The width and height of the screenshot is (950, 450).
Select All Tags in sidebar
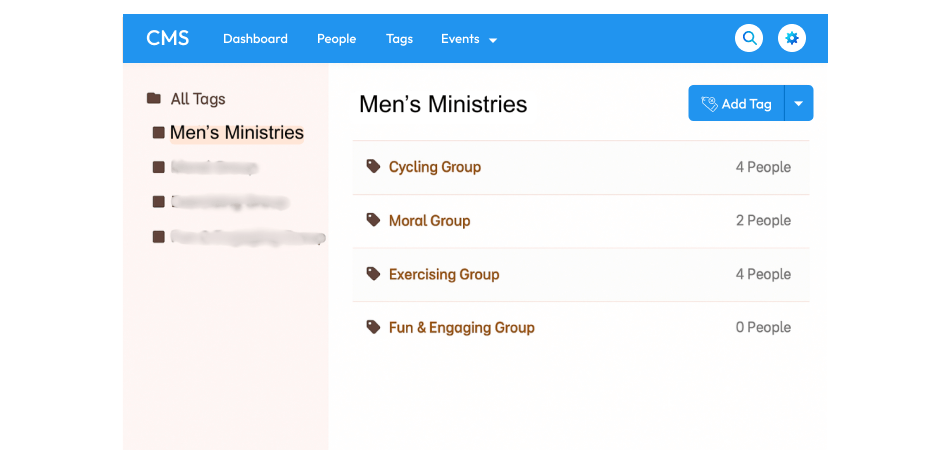coord(198,99)
